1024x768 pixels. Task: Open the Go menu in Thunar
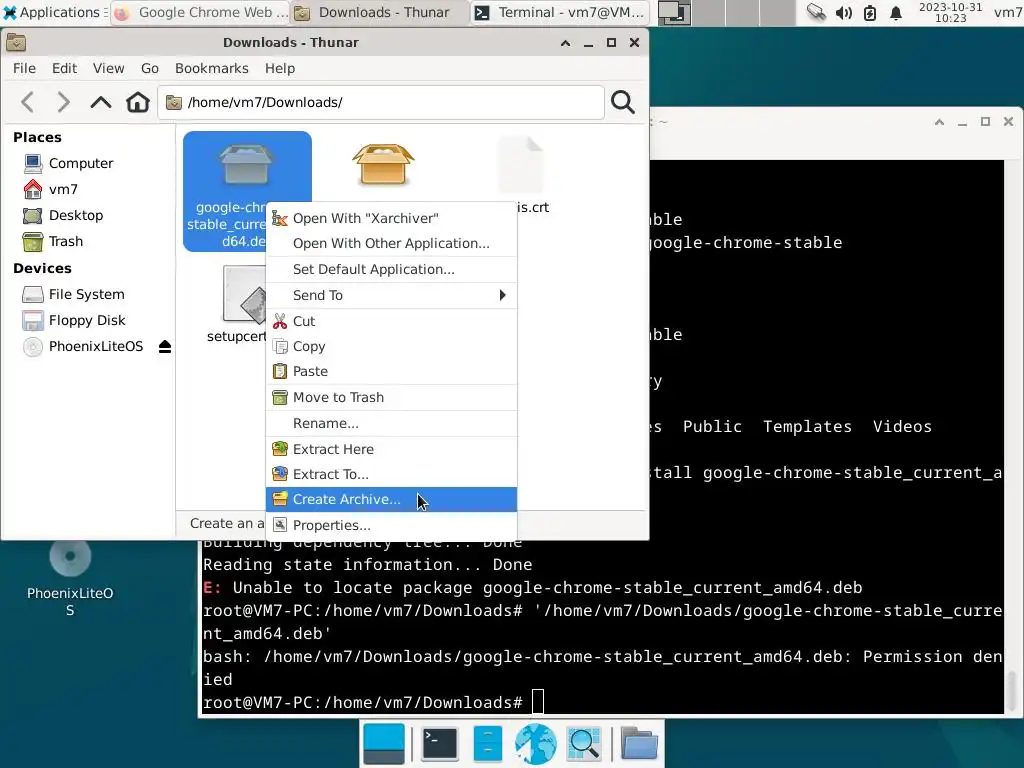pos(150,69)
